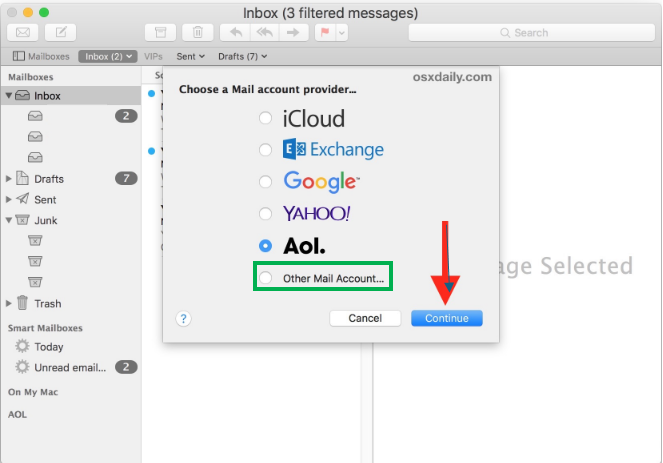663x463 pixels.
Task: Click the Forward arrow toolbar icon
Action: pos(293,32)
